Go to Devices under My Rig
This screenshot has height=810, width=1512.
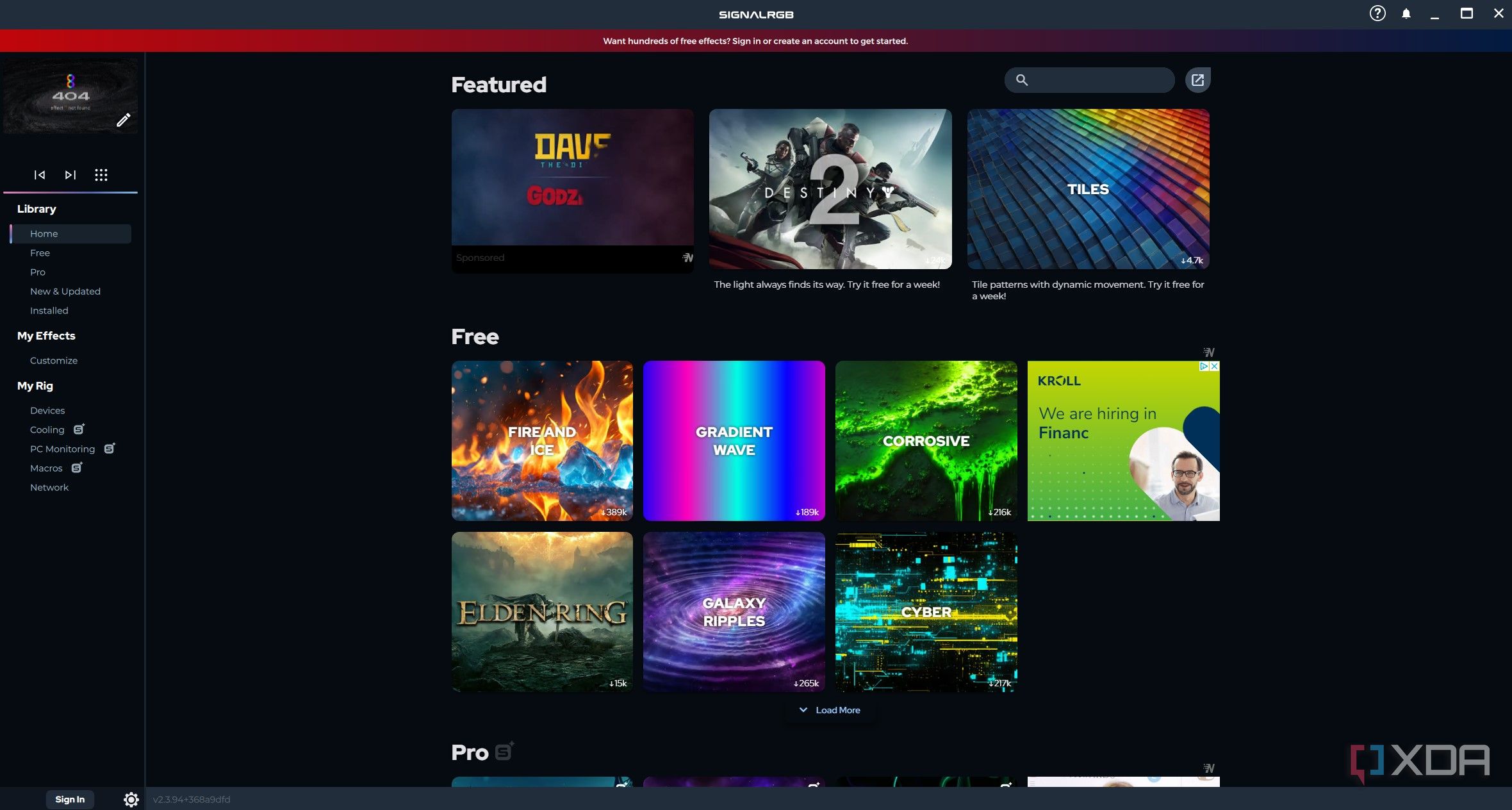tap(47, 411)
